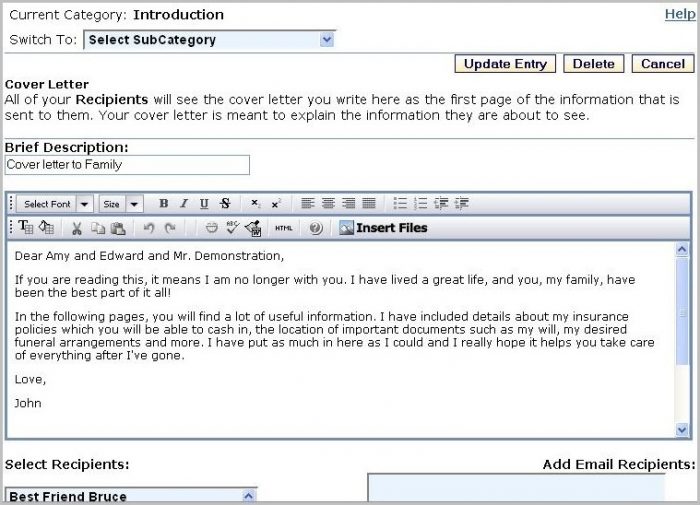Undo the last edit

click(149, 228)
